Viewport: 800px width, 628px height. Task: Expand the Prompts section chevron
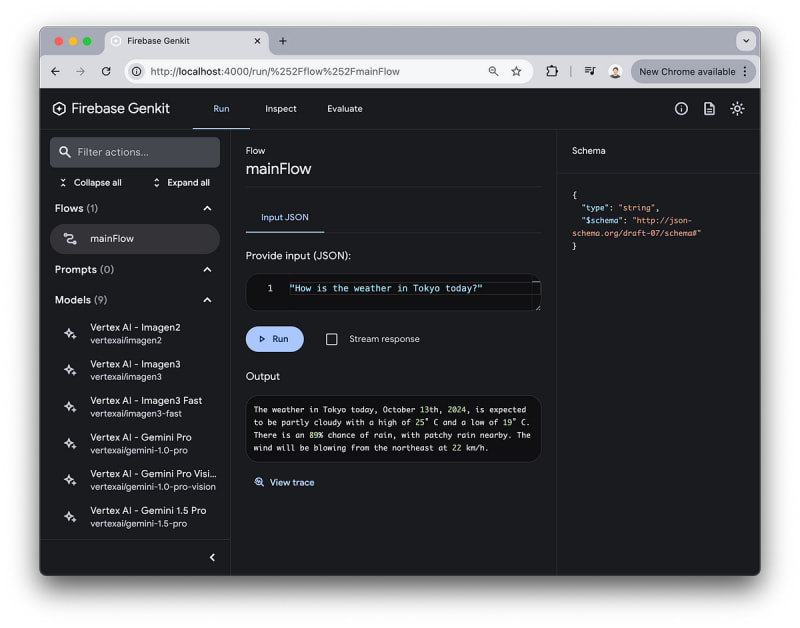(207, 269)
